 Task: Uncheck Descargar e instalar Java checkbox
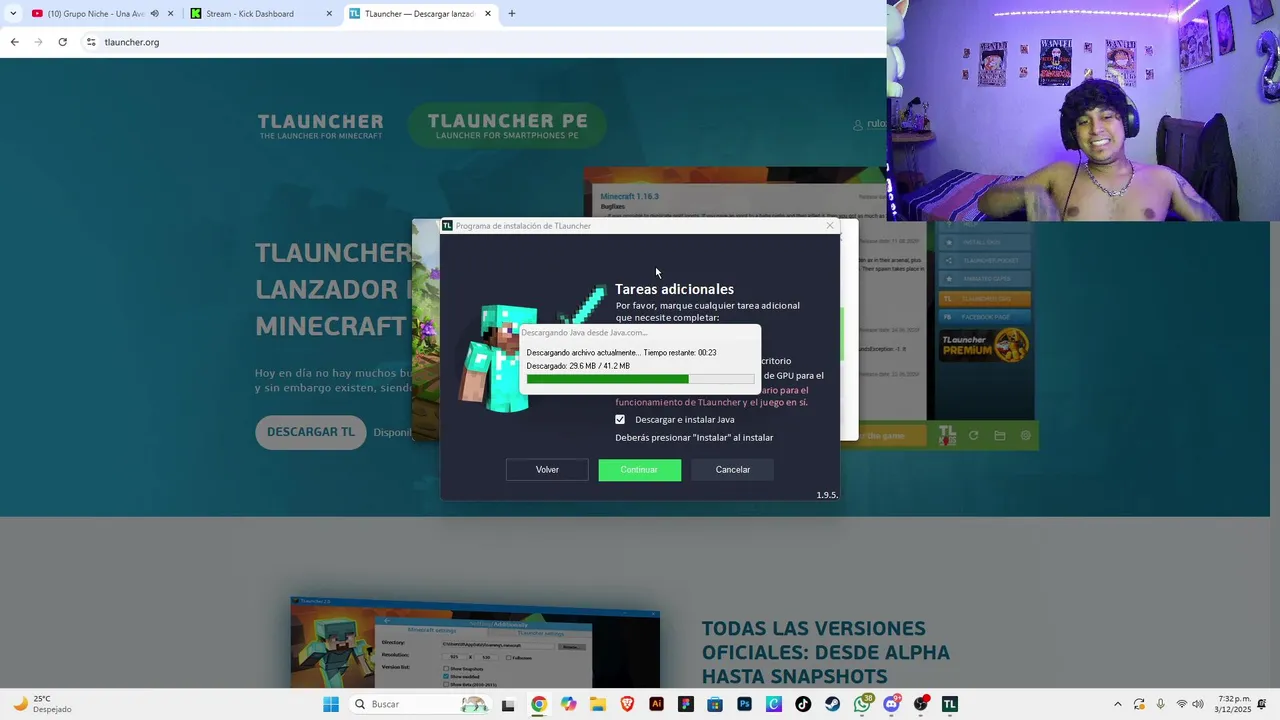click(x=620, y=420)
